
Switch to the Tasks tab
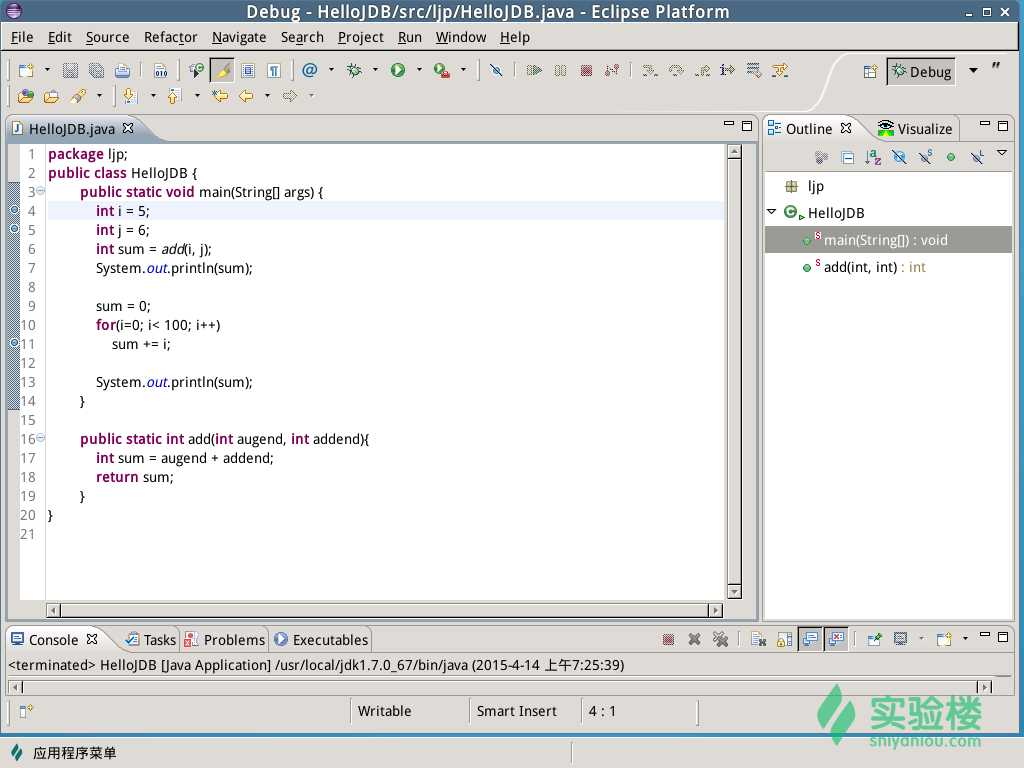click(x=151, y=639)
